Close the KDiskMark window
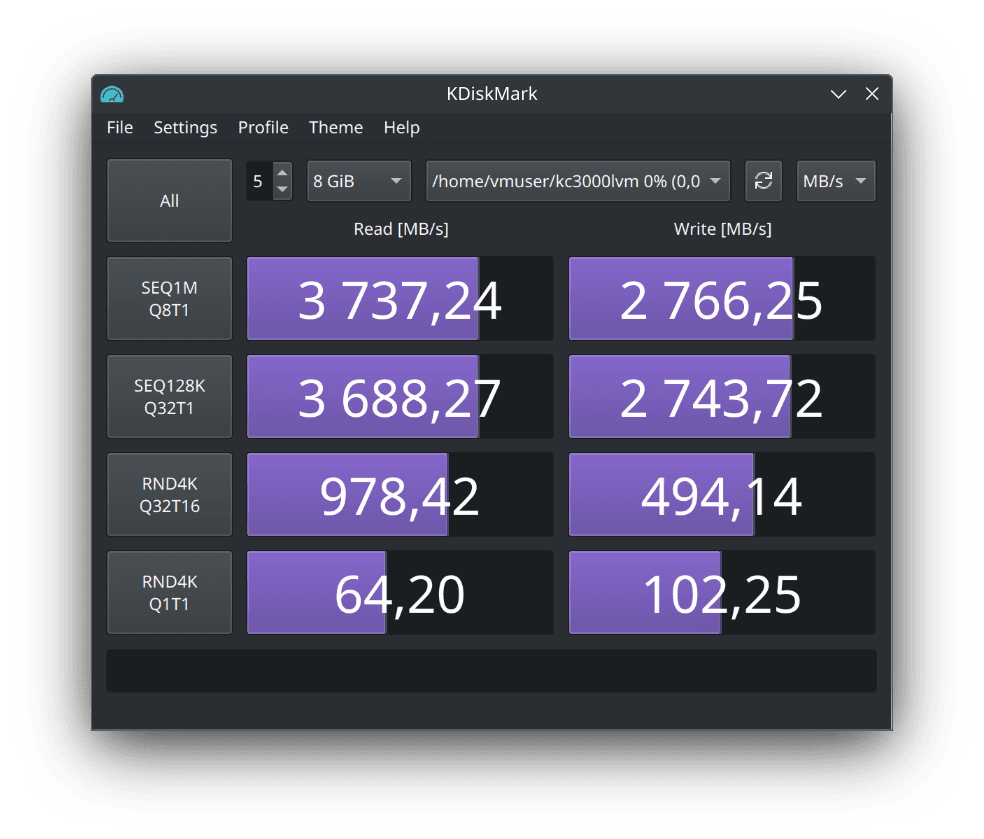 tap(872, 94)
